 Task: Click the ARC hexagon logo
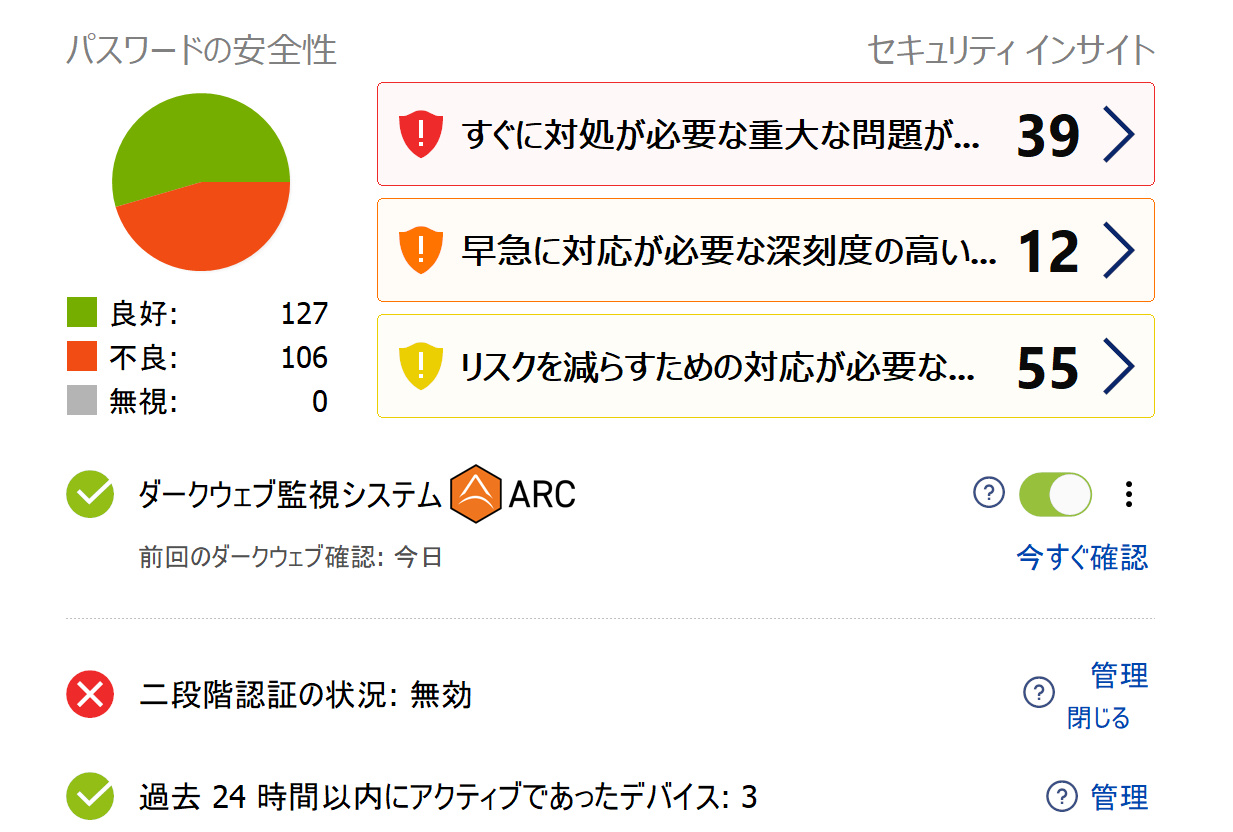tap(476, 494)
